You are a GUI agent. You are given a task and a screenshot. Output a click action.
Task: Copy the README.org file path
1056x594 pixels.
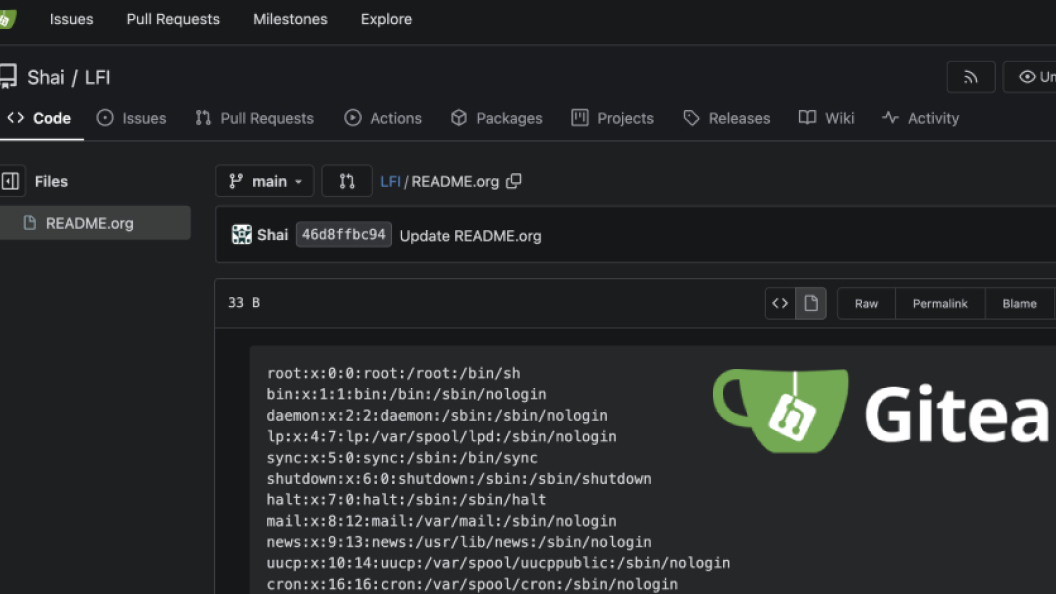click(x=514, y=181)
